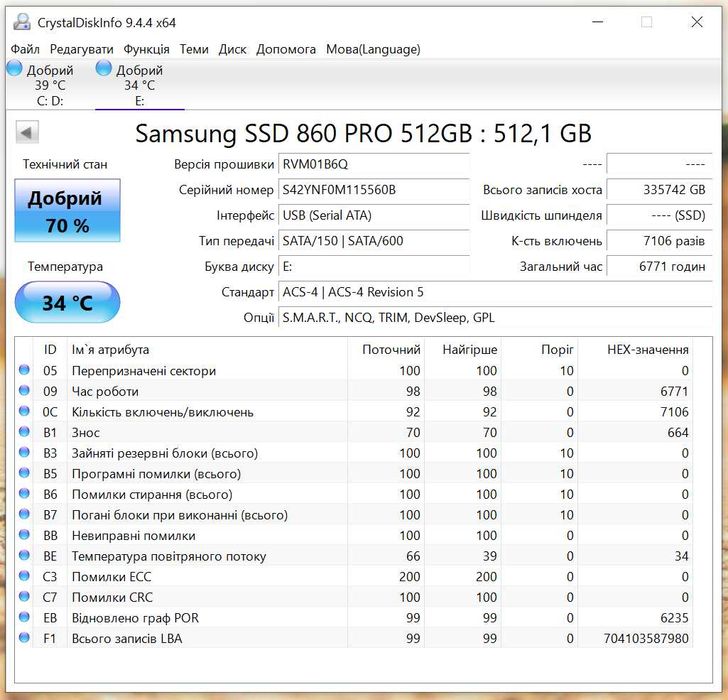Click status dot of row BB Невиправні помилки

[24, 535]
